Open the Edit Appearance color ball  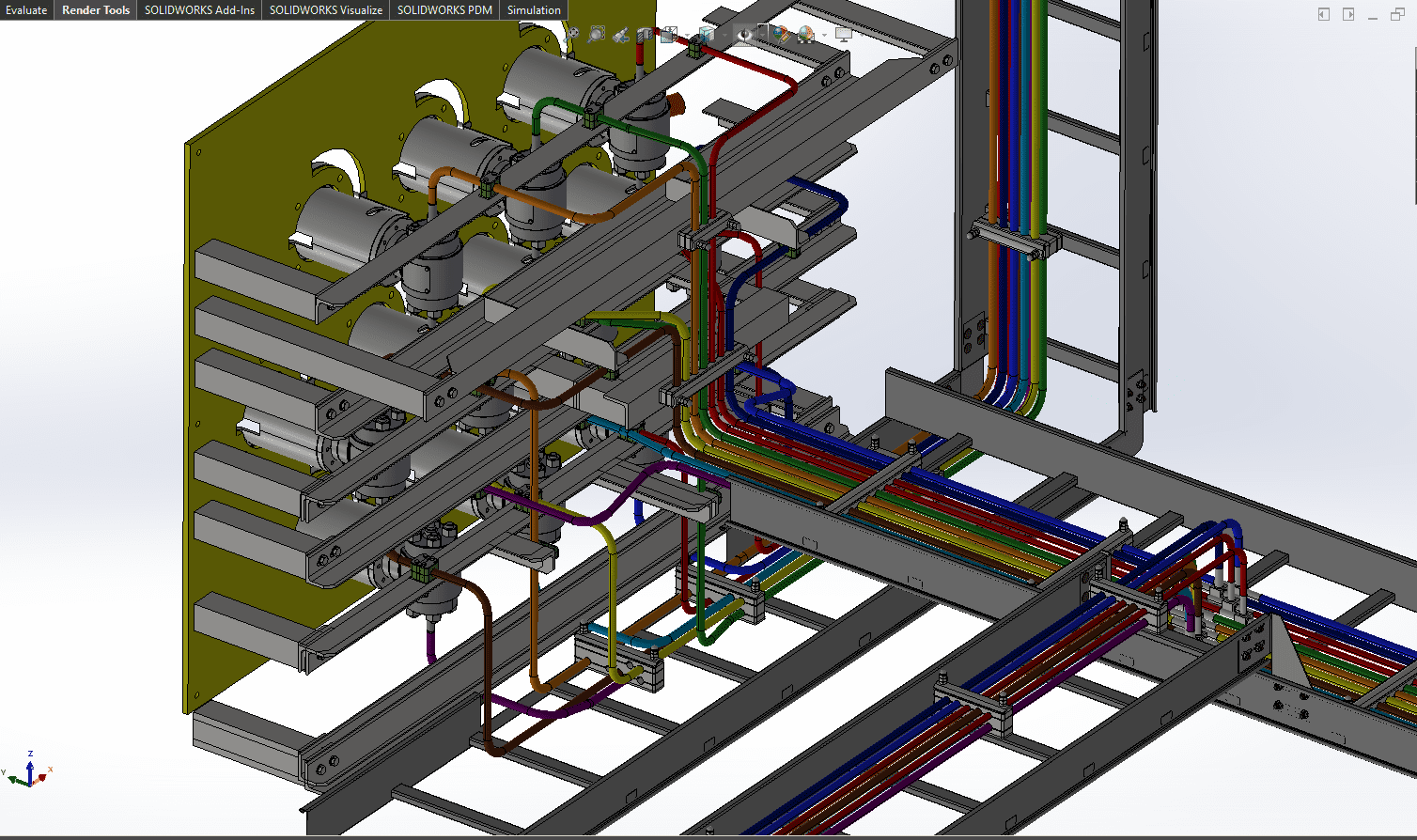tap(781, 35)
